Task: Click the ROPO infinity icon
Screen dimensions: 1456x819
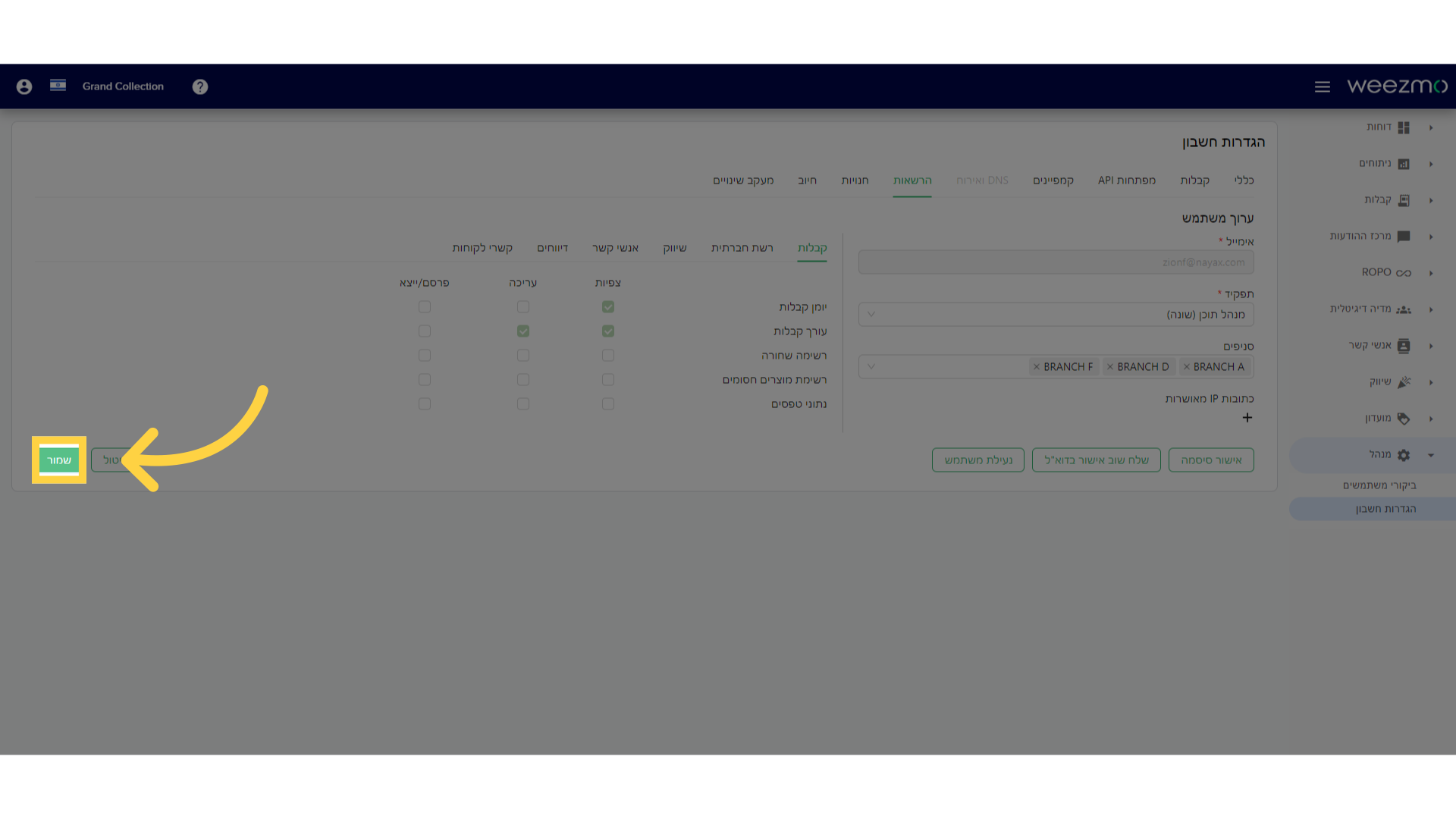Action: (x=1404, y=273)
